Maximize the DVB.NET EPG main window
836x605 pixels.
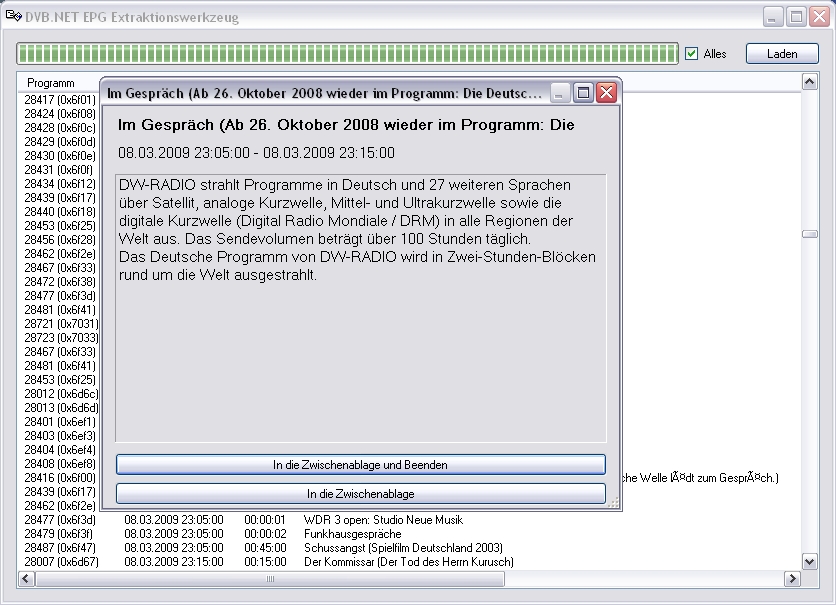[795, 17]
